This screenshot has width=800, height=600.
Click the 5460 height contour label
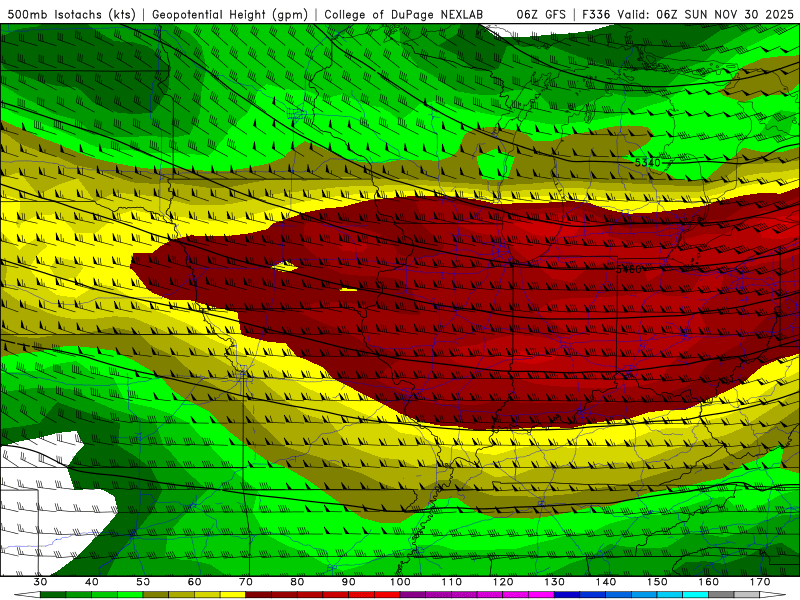(629, 269)
